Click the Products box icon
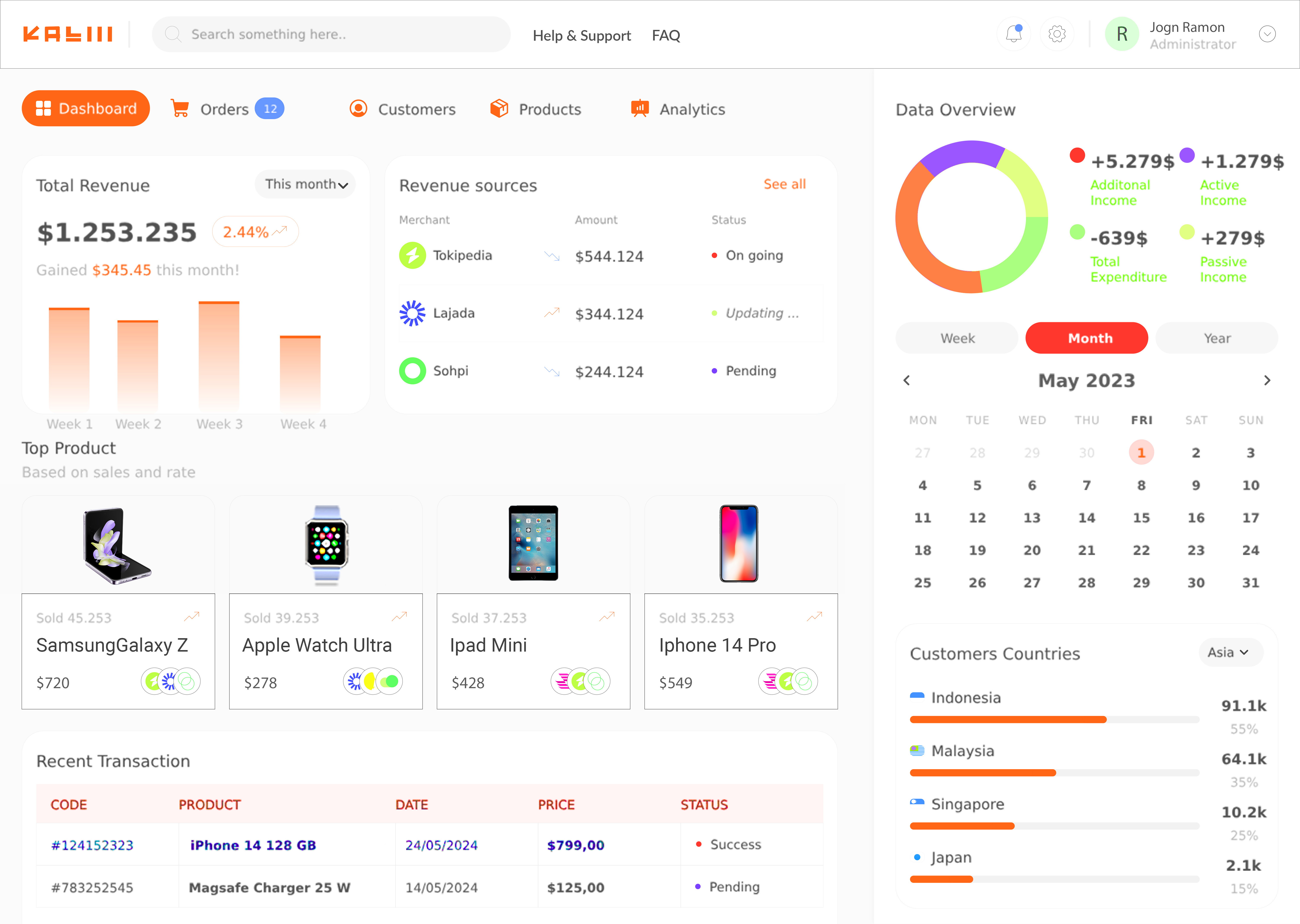Viewport: 1300px width, 924px height. (x=499, y=108)
